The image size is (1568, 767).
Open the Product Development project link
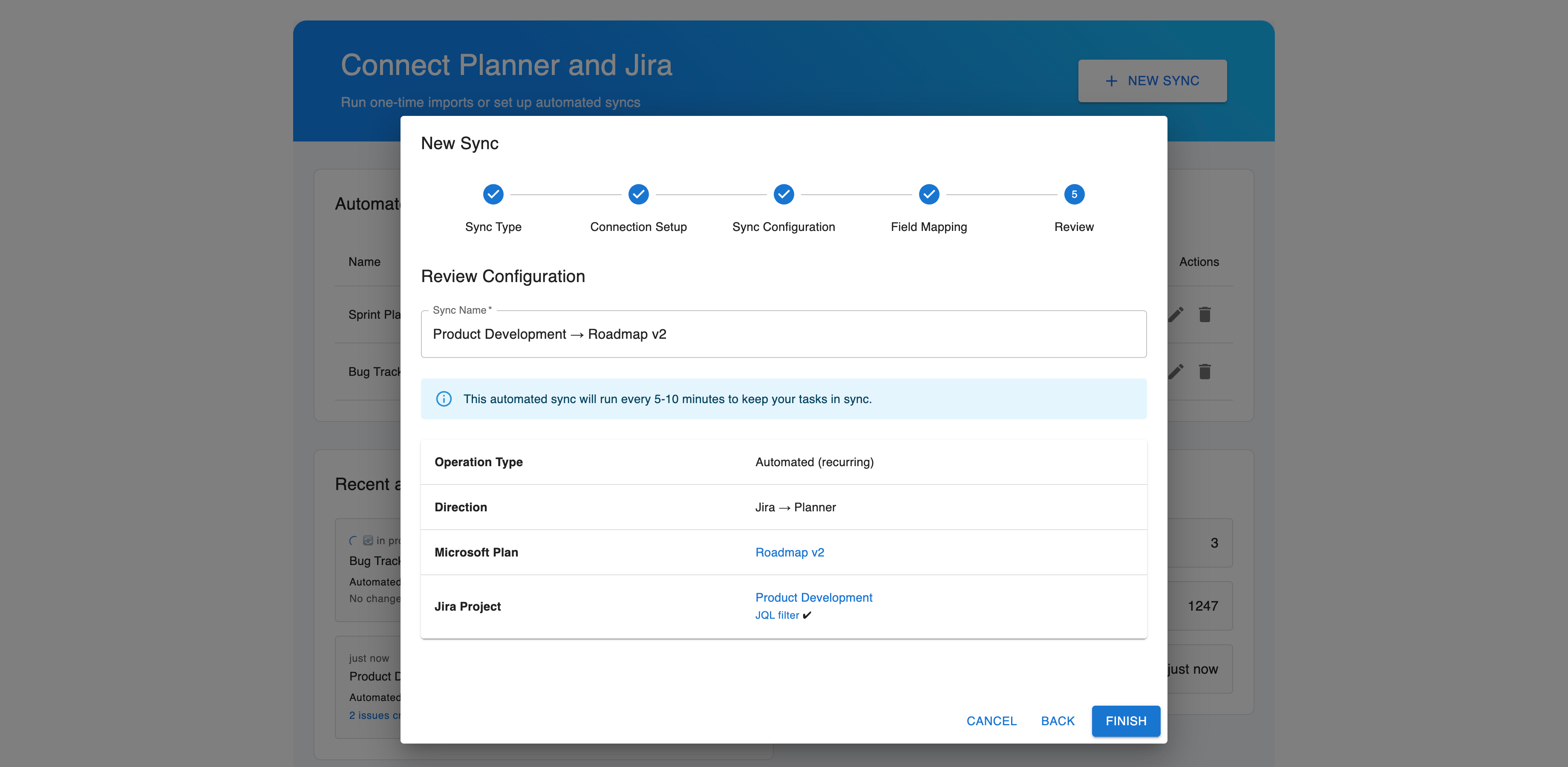point(813,597)
